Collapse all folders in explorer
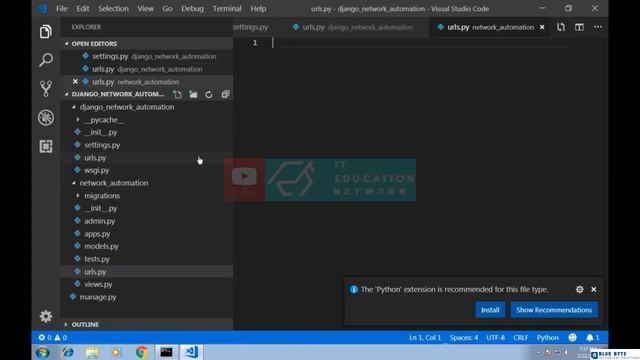 pyautogui.click(x=225, y=94)
